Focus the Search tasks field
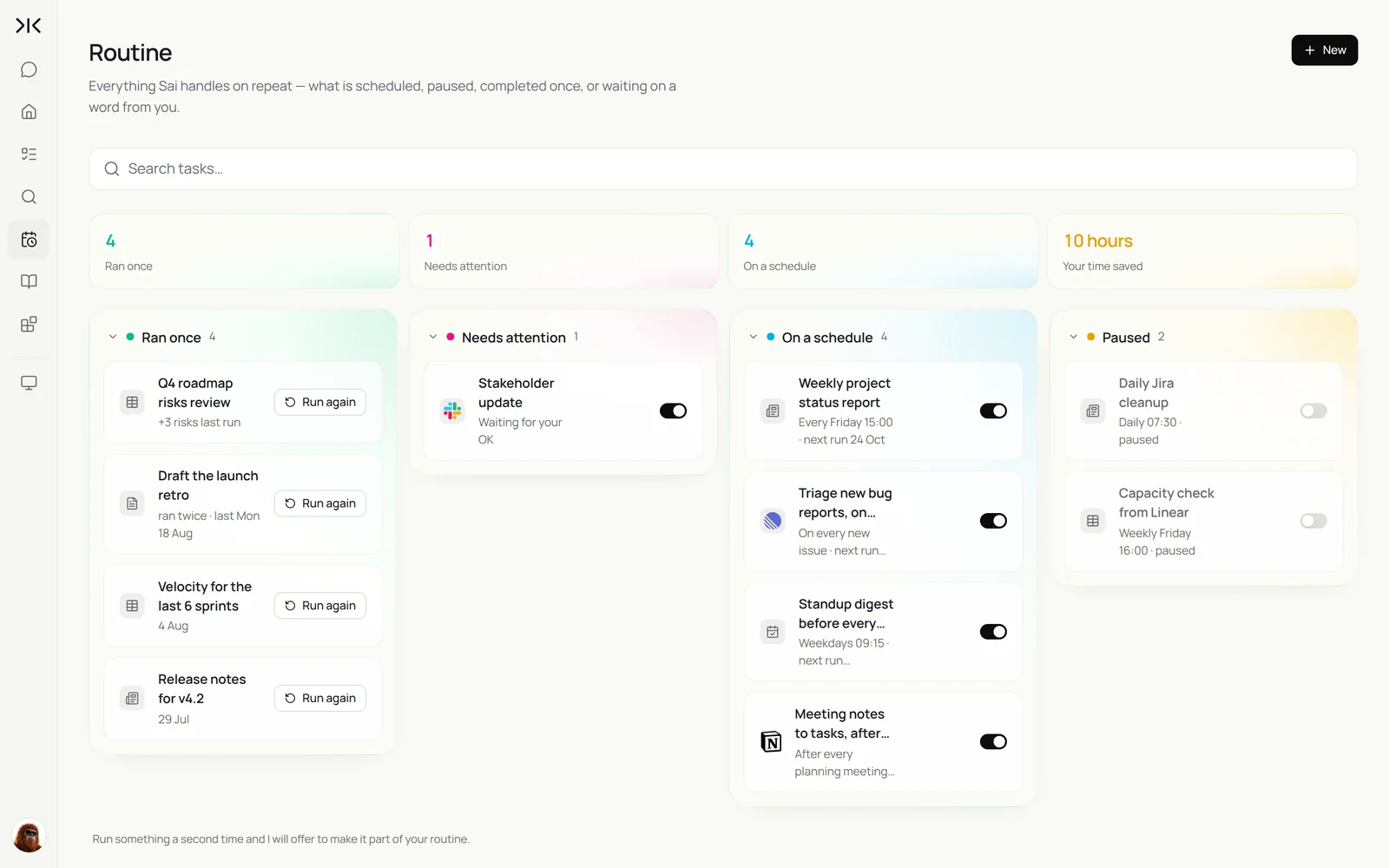The width and height of the screenshot is (1389, 868). tap(723, 168)
